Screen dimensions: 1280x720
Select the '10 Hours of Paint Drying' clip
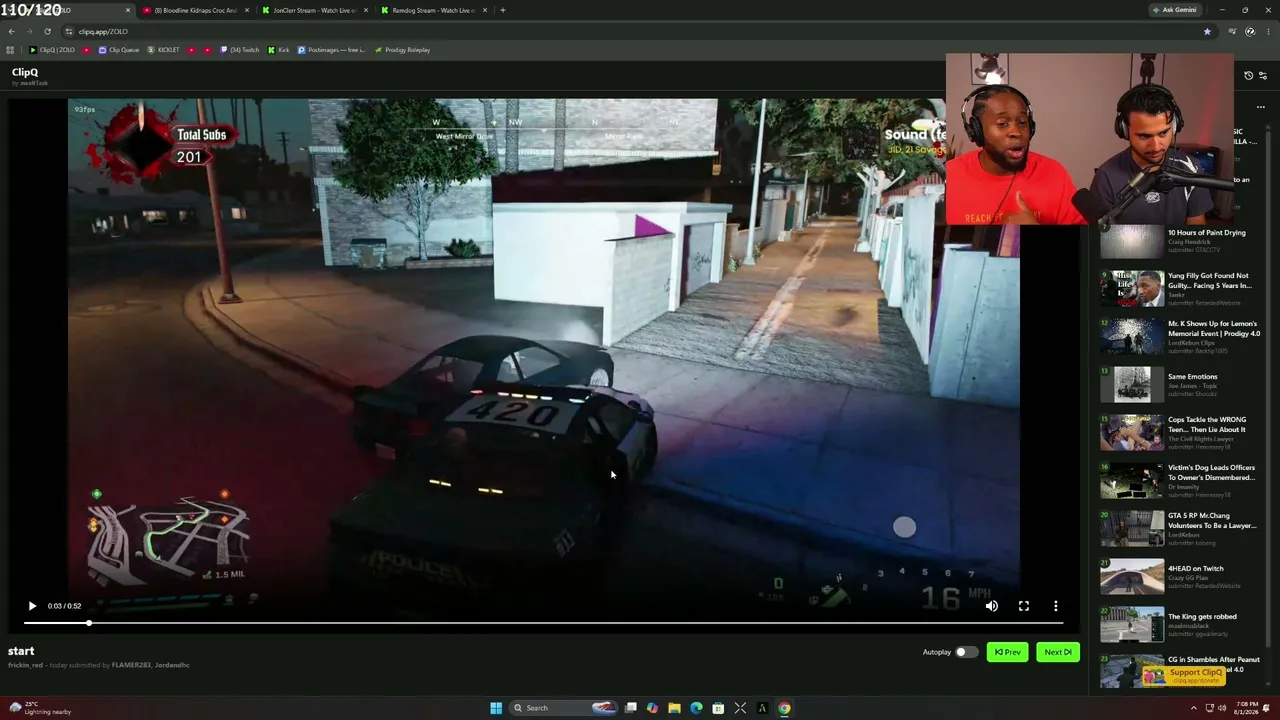tap(1181, 241)
